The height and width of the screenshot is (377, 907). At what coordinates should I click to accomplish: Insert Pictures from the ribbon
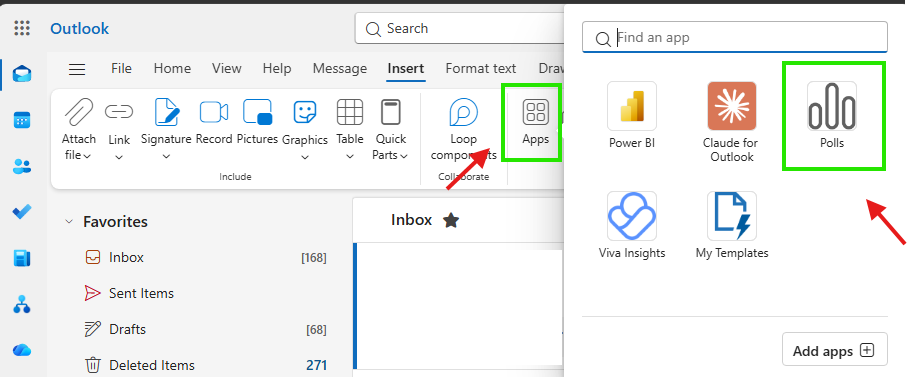(257, 112)
